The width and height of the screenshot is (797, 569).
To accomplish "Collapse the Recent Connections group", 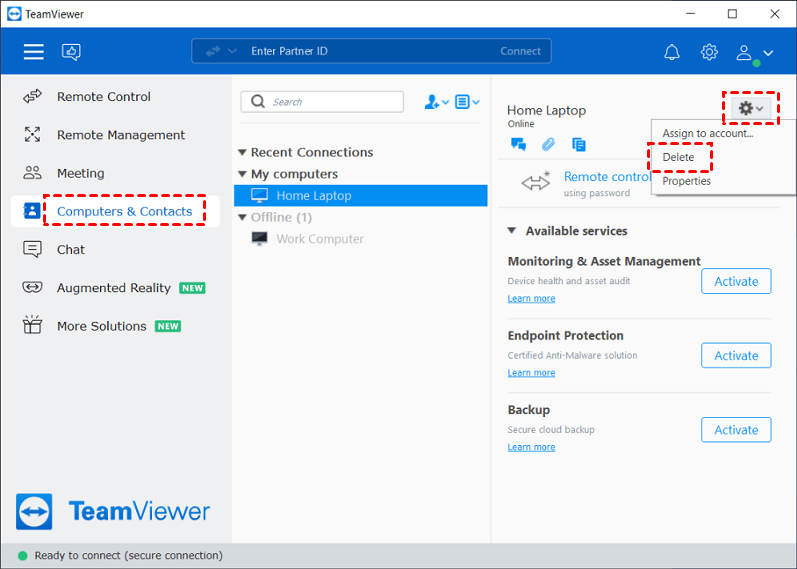I will pos(242,153).
